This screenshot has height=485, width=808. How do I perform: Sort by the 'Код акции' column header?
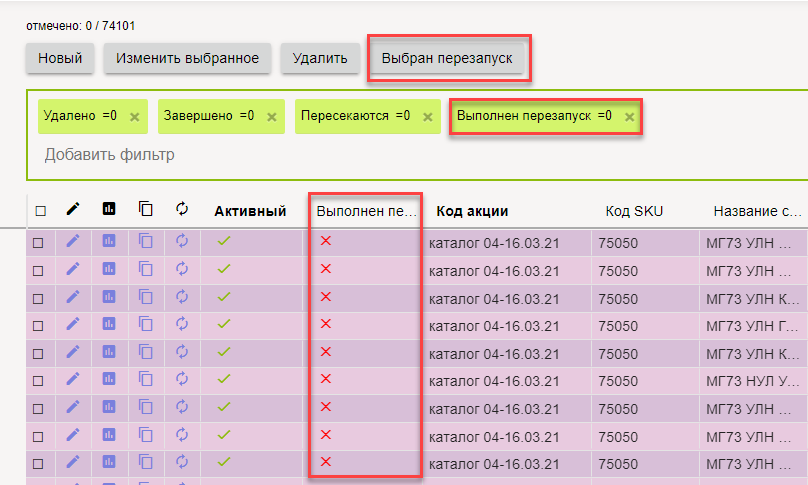click(472, 211)
